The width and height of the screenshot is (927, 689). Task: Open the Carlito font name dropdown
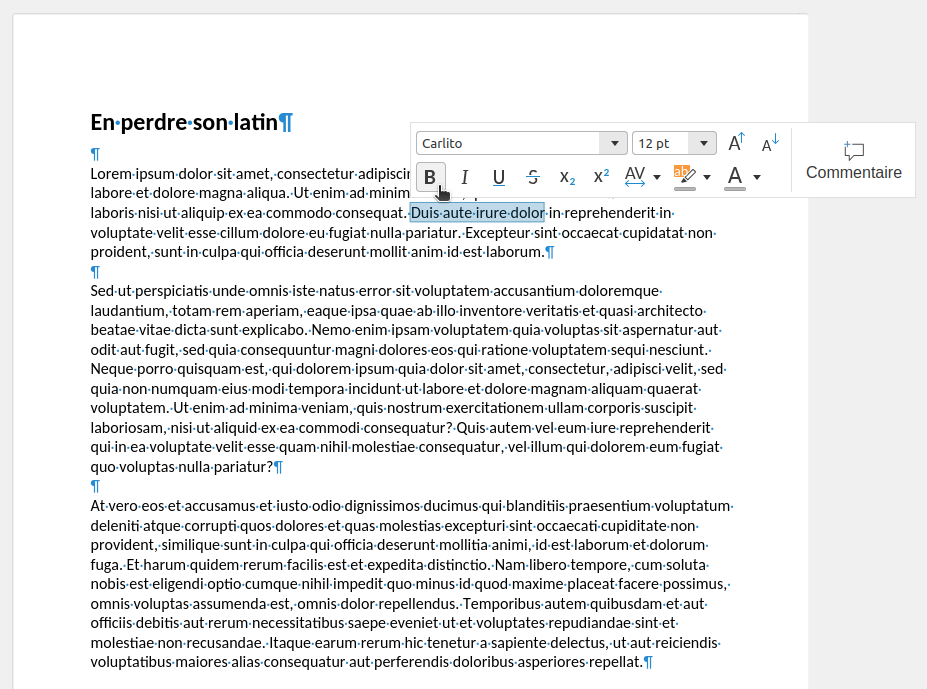tap(612, 143)
